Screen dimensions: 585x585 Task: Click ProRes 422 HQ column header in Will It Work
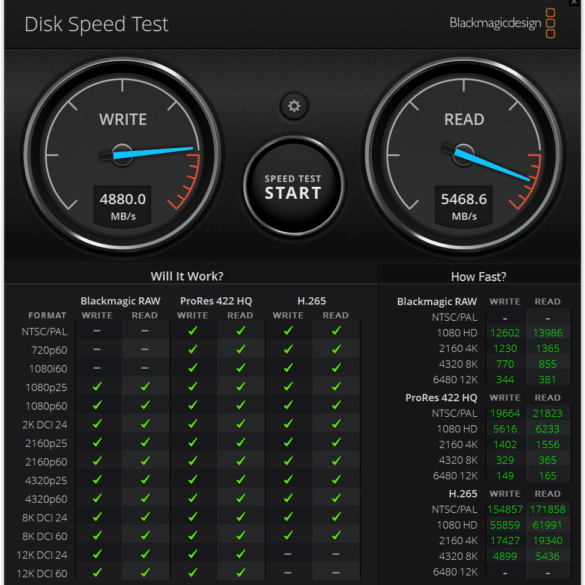pos(216,301)
